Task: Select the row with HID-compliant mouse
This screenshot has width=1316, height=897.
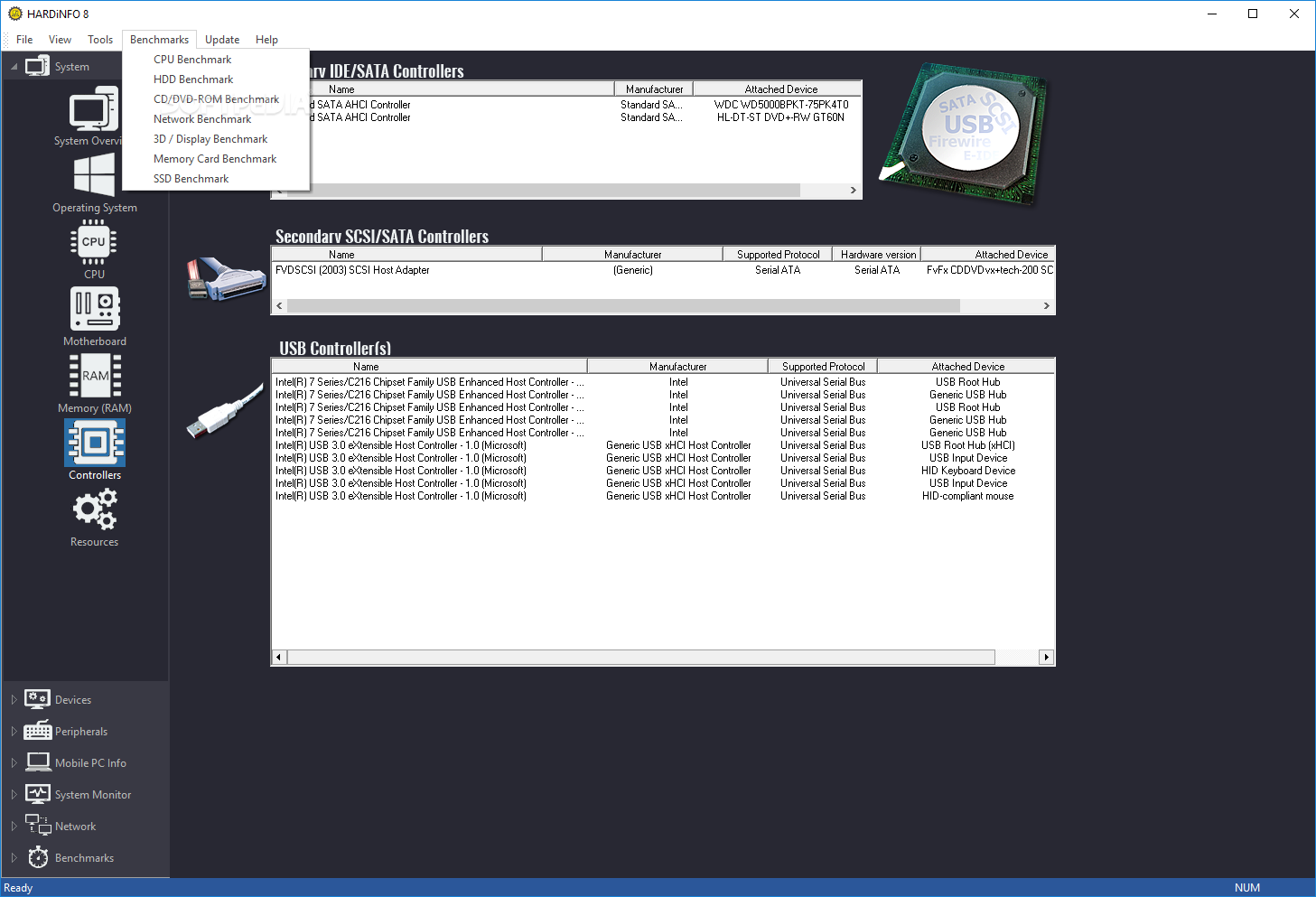Action: click(x=663, y=496)
